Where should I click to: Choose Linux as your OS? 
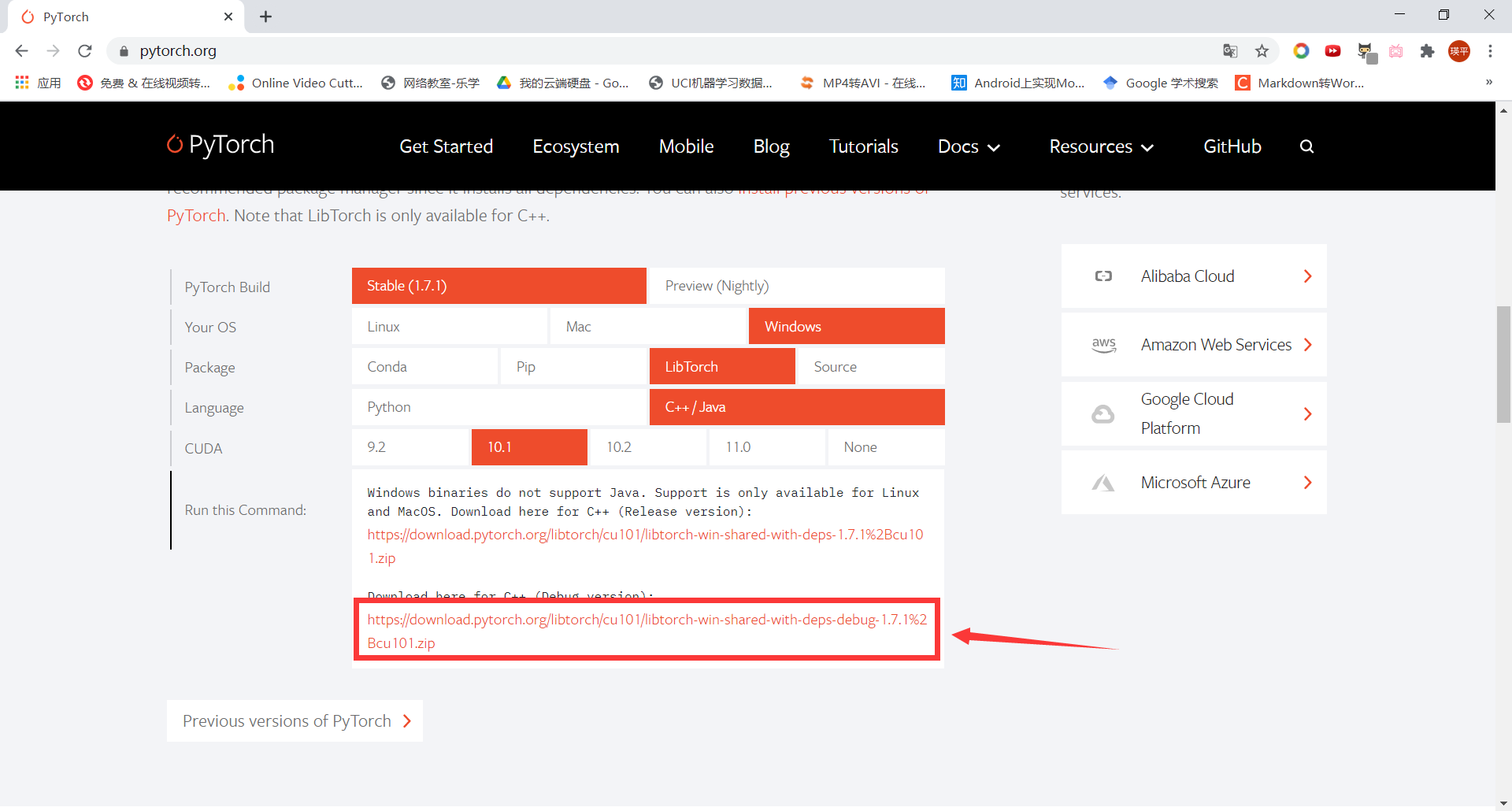(449, 327)
